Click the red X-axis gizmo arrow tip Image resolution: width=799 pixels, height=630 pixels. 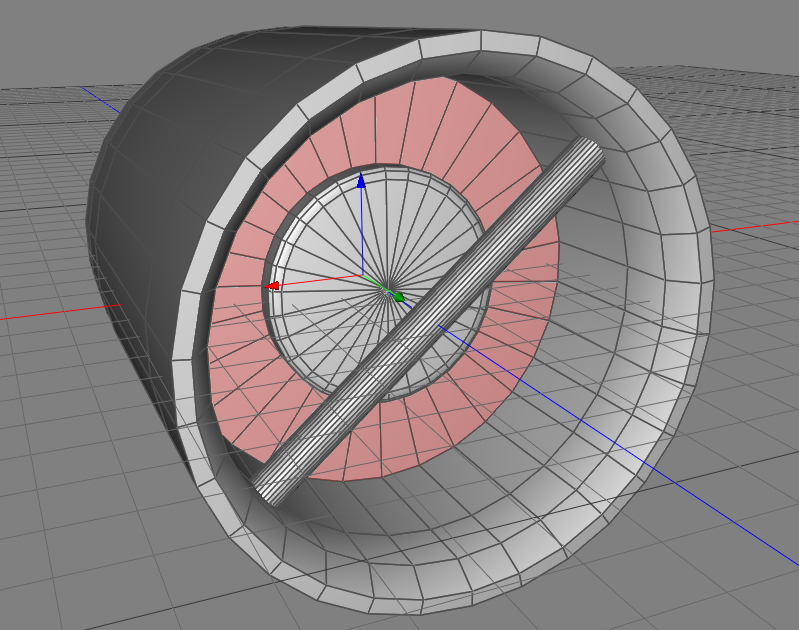[273, 286]
